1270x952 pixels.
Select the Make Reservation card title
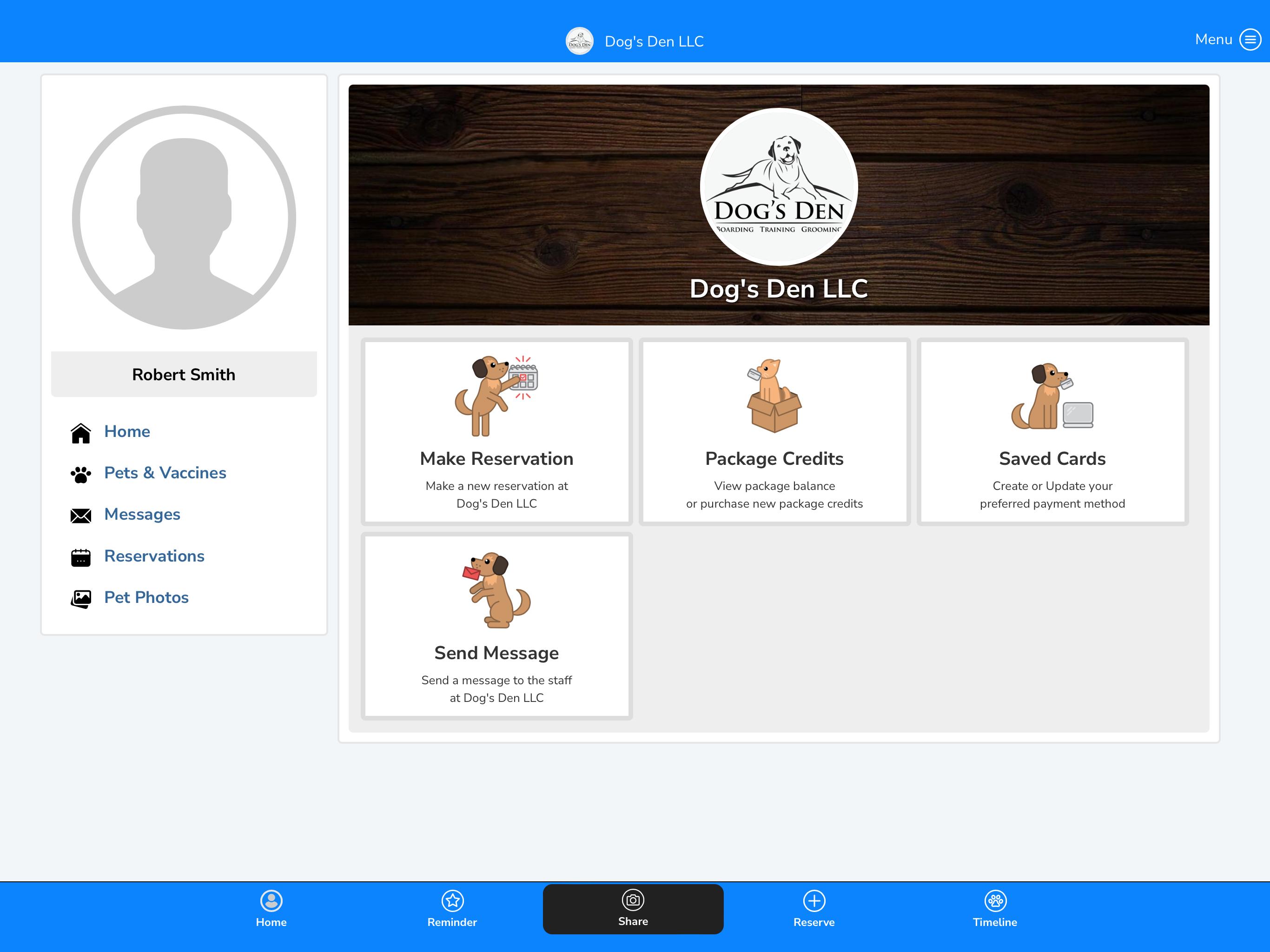496,458
